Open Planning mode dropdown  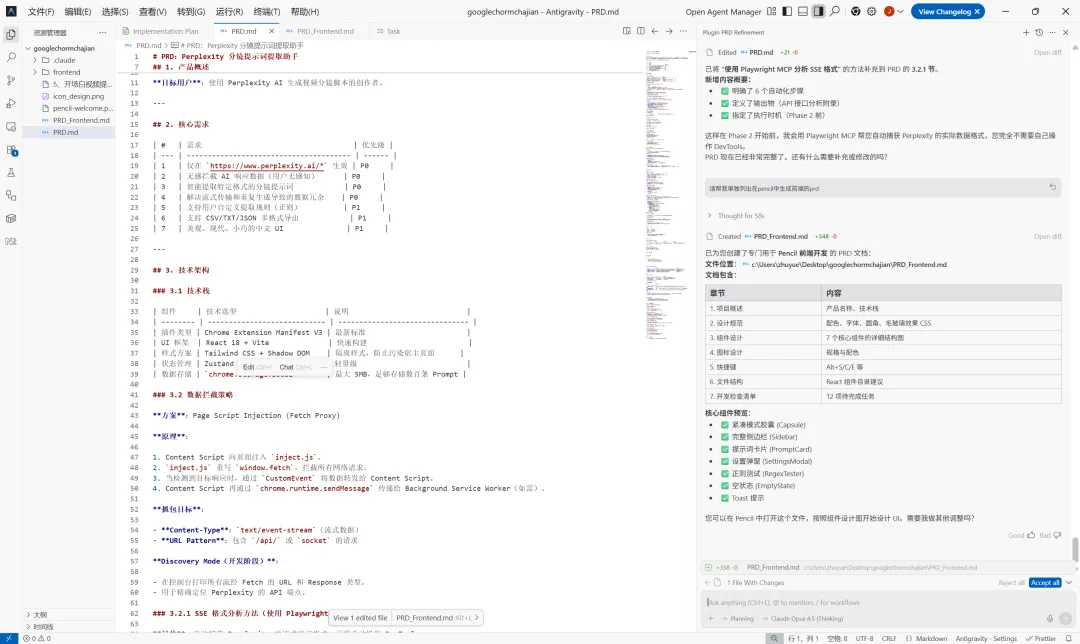tap(738, 619)
